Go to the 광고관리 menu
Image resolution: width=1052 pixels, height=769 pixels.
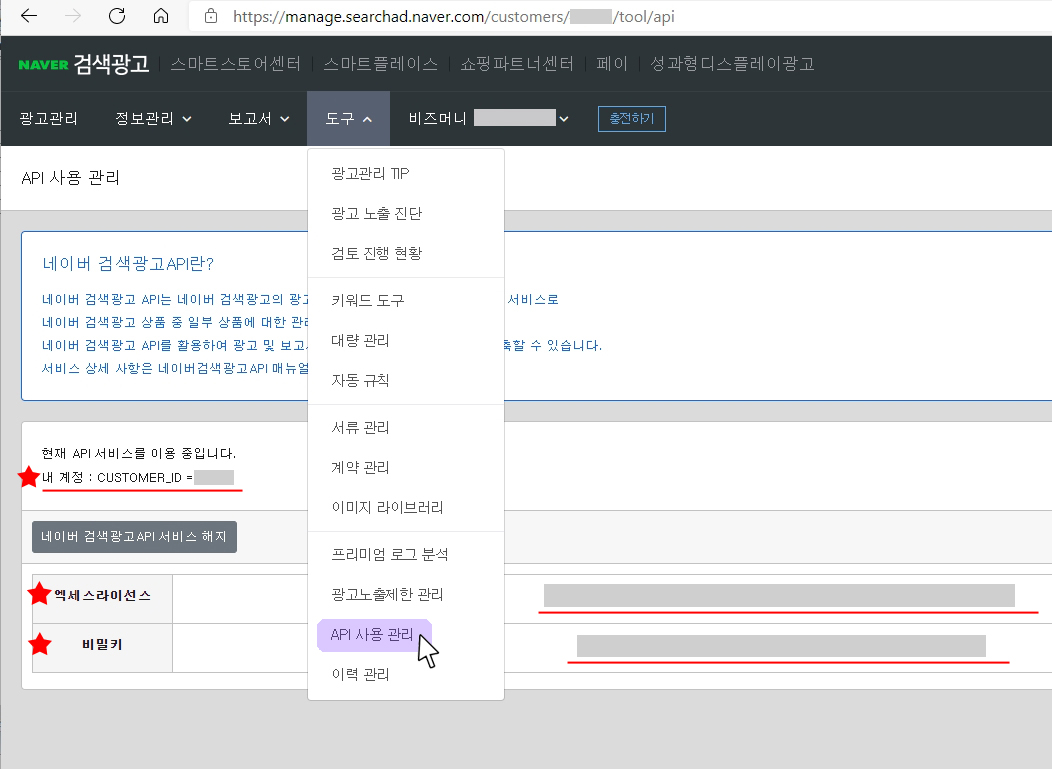[x=48, y=119]
